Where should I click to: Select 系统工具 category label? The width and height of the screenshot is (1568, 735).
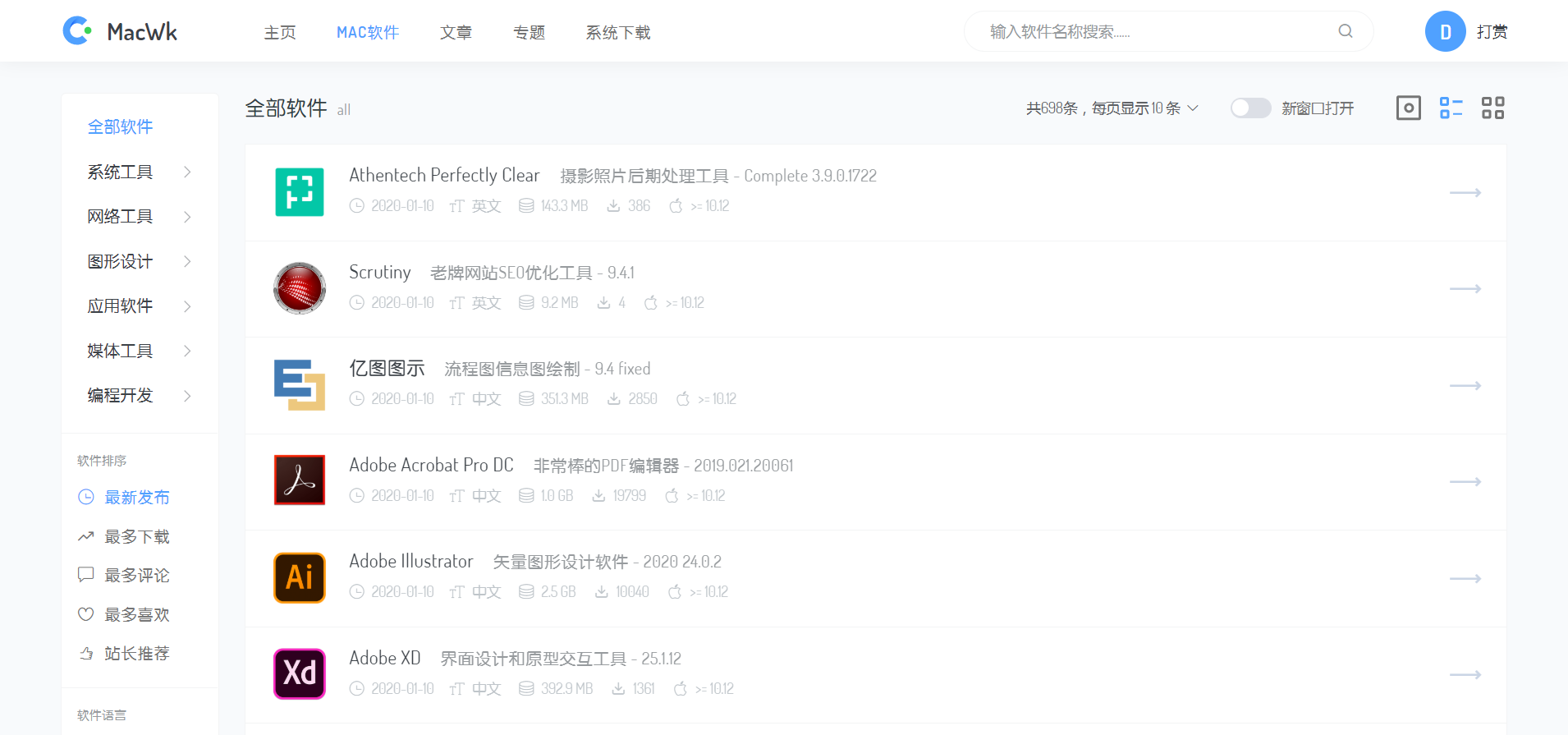(120, 172)
